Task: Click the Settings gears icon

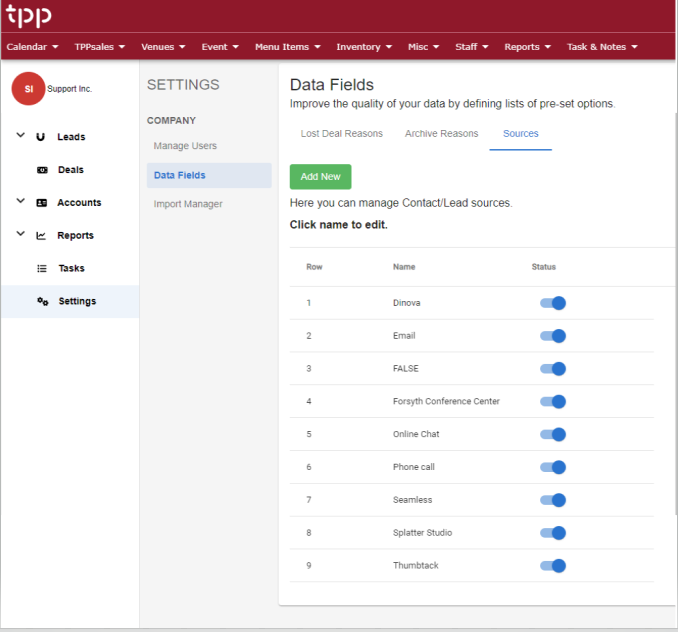Action: click(42, 301)
